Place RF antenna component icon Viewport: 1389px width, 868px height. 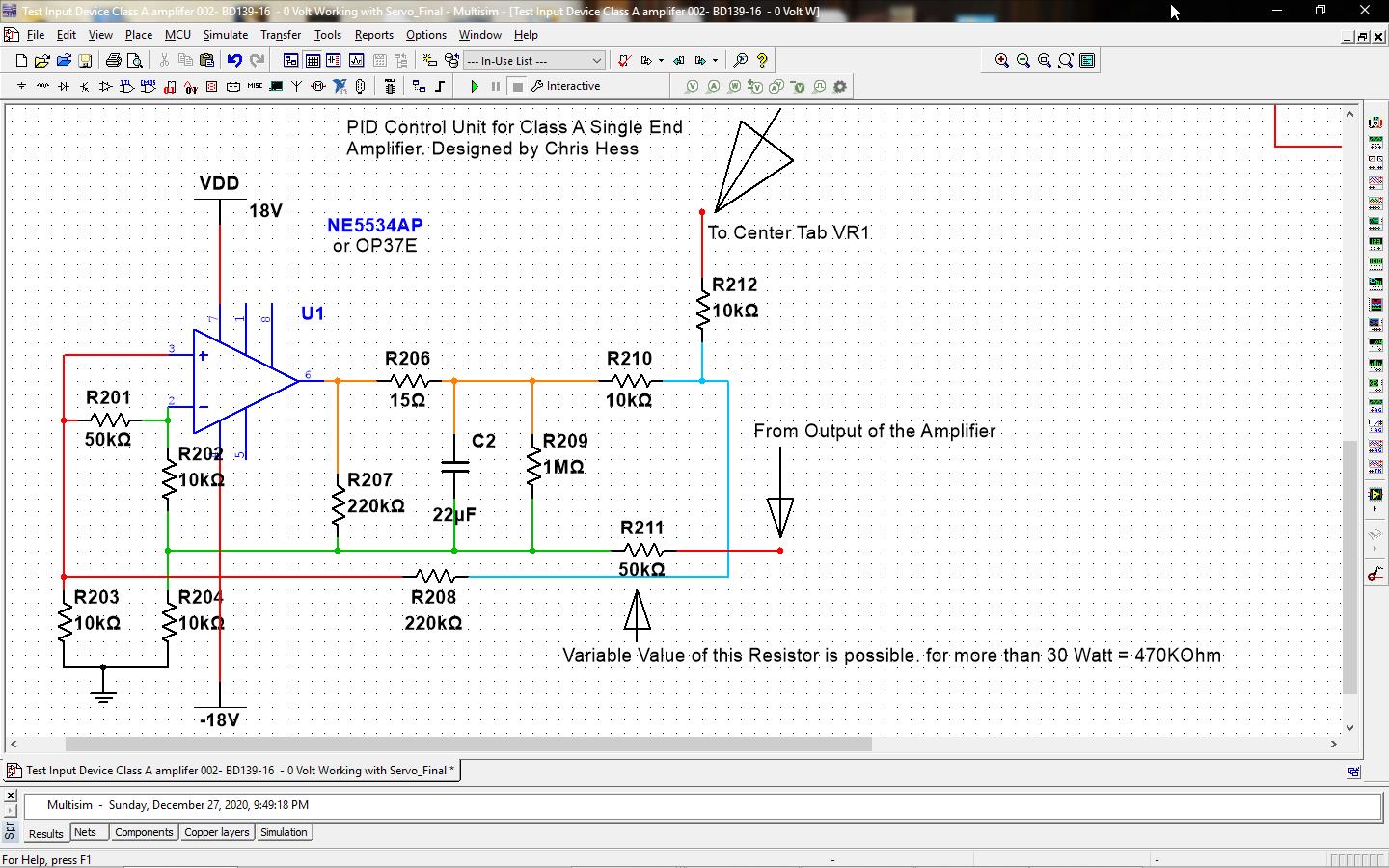pos(297,86)
